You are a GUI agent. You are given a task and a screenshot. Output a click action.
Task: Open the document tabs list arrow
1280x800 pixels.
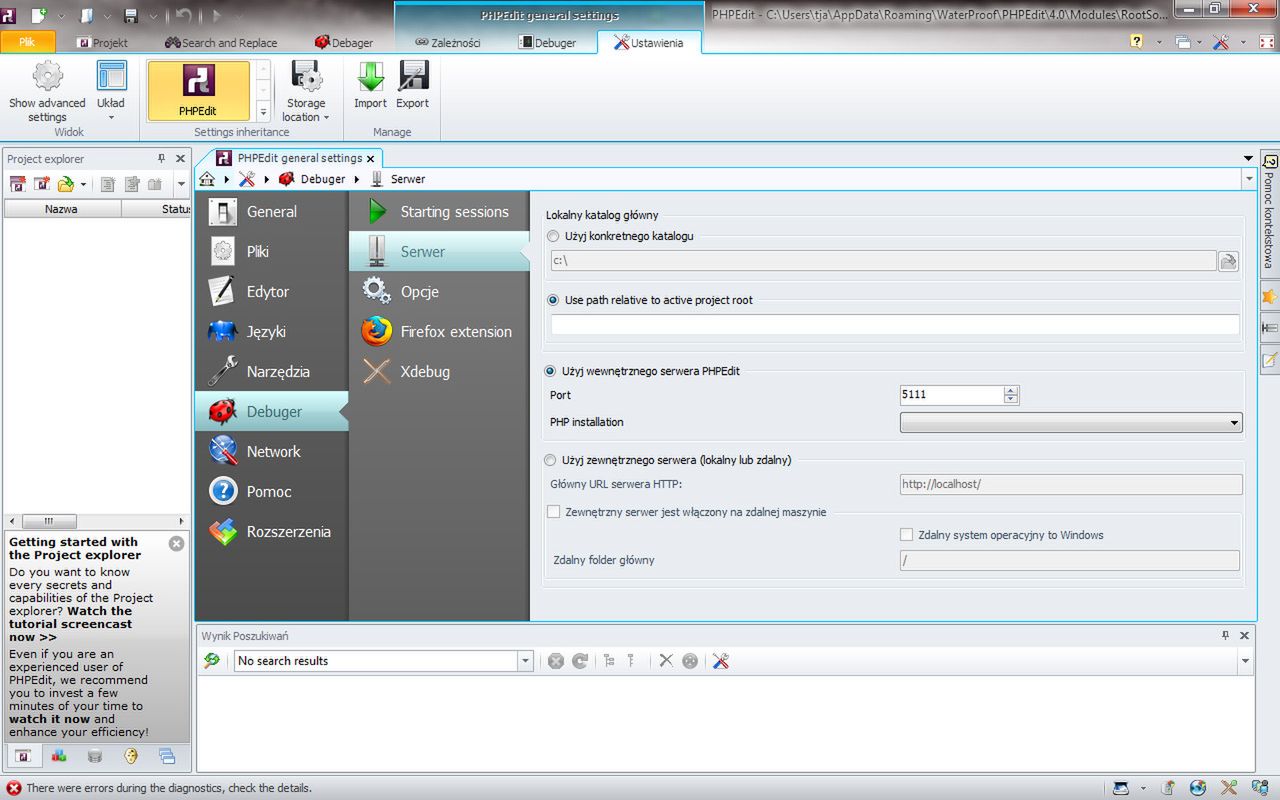click(x=1248, y=158)
